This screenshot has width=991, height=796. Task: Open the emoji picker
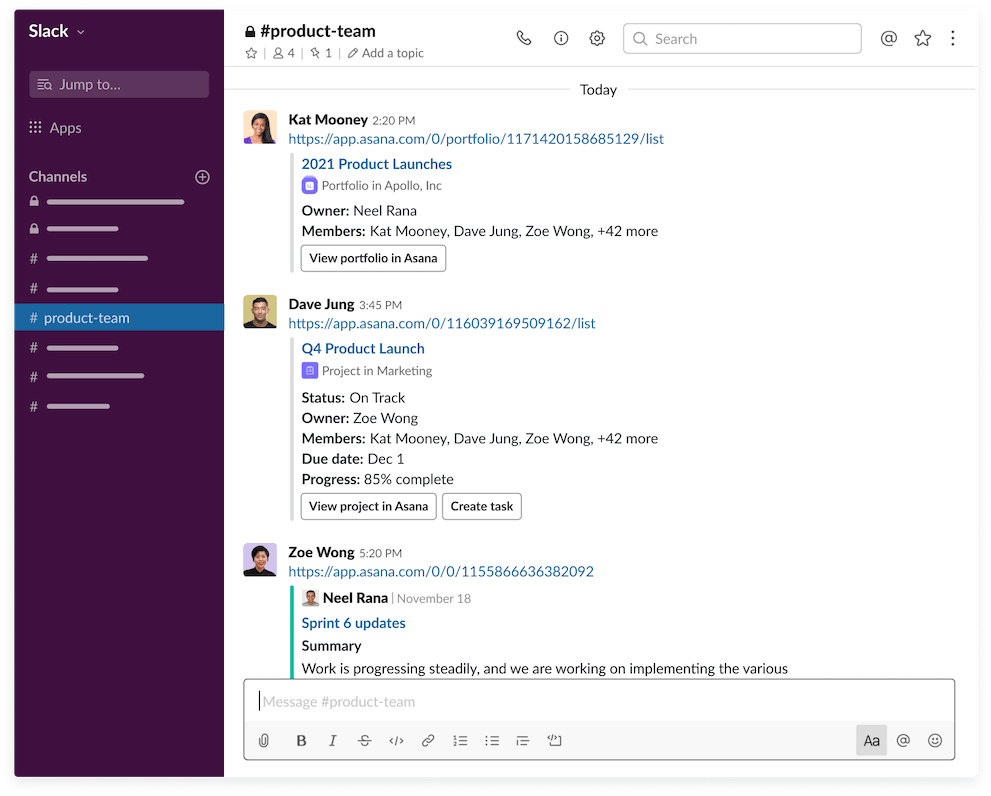point(935,741)
